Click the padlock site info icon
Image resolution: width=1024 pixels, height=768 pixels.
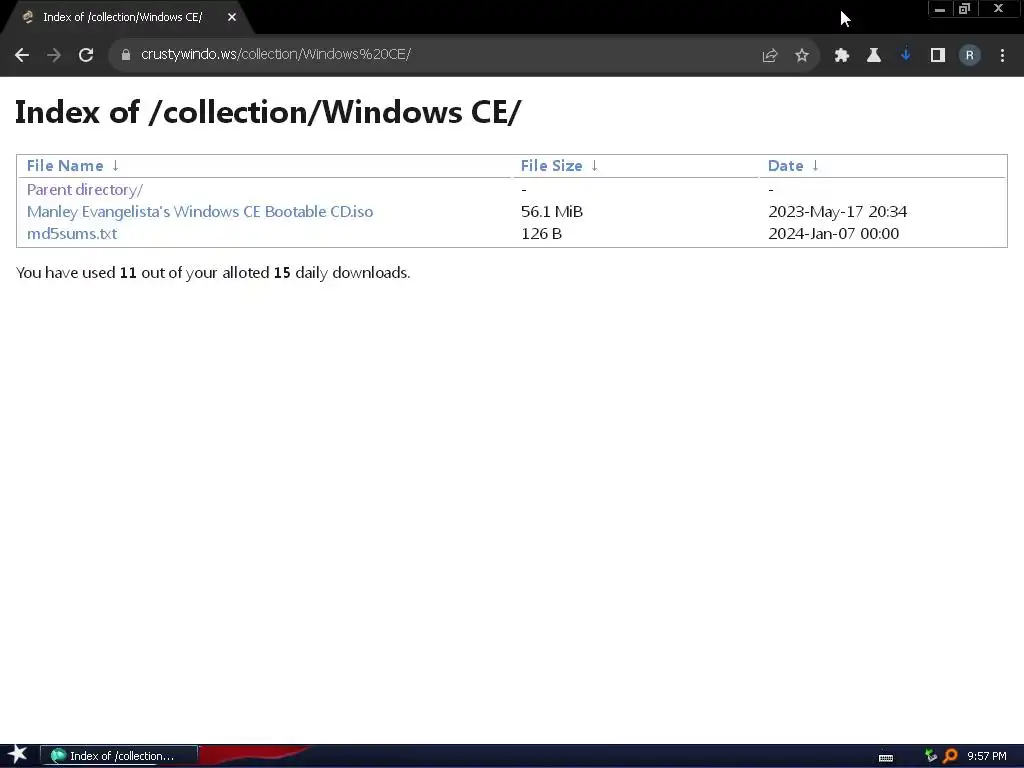click(126, 55)
